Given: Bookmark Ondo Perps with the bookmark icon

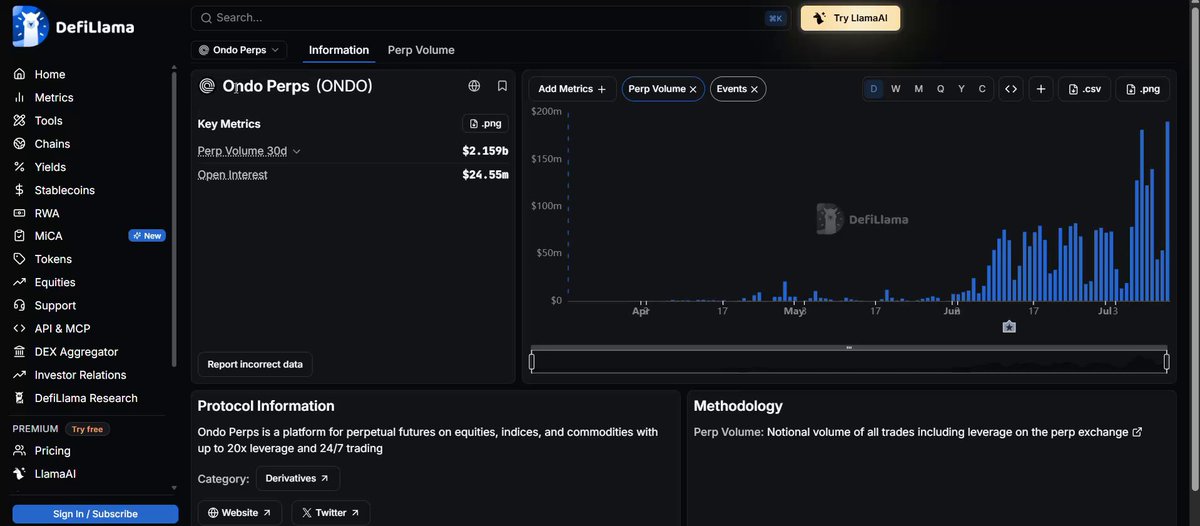Looking at the screenshot, I should (502, 86).
